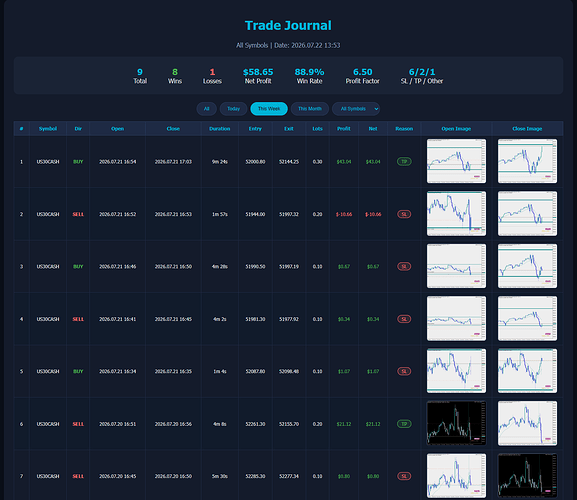Sort by the Symbol column header

48,129
